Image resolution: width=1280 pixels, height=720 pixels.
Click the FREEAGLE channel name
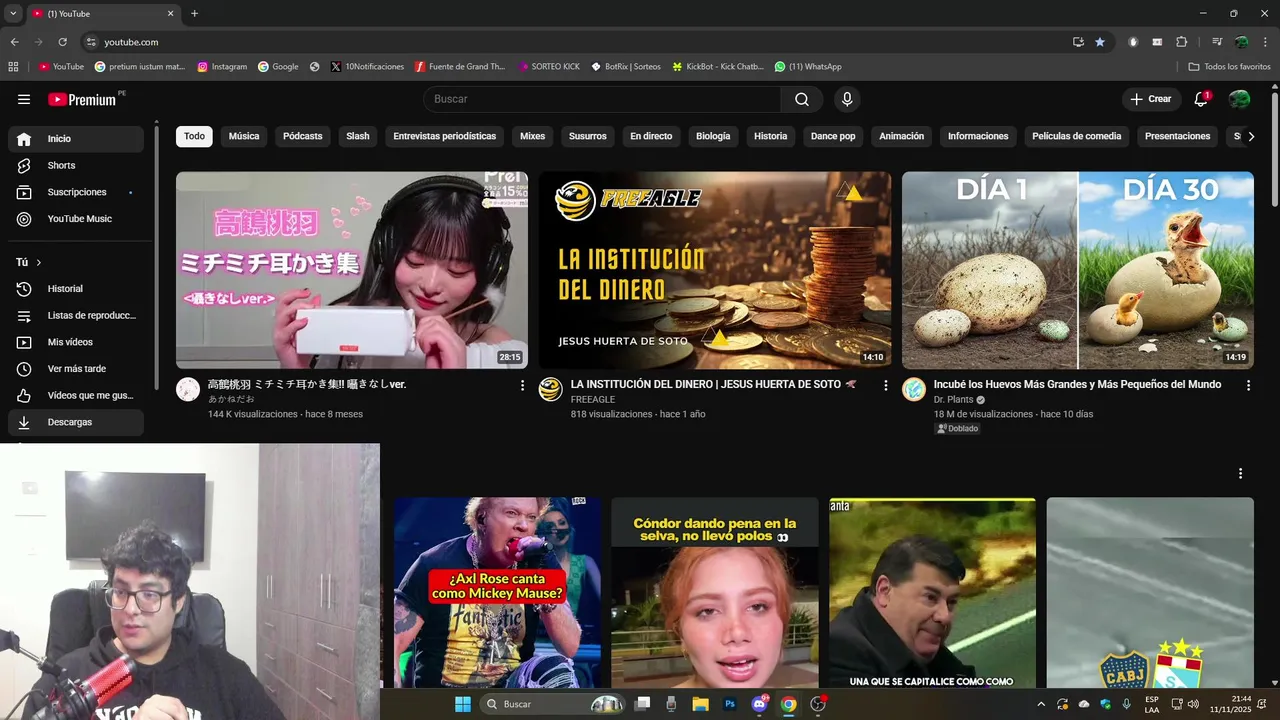coord(593,399)
